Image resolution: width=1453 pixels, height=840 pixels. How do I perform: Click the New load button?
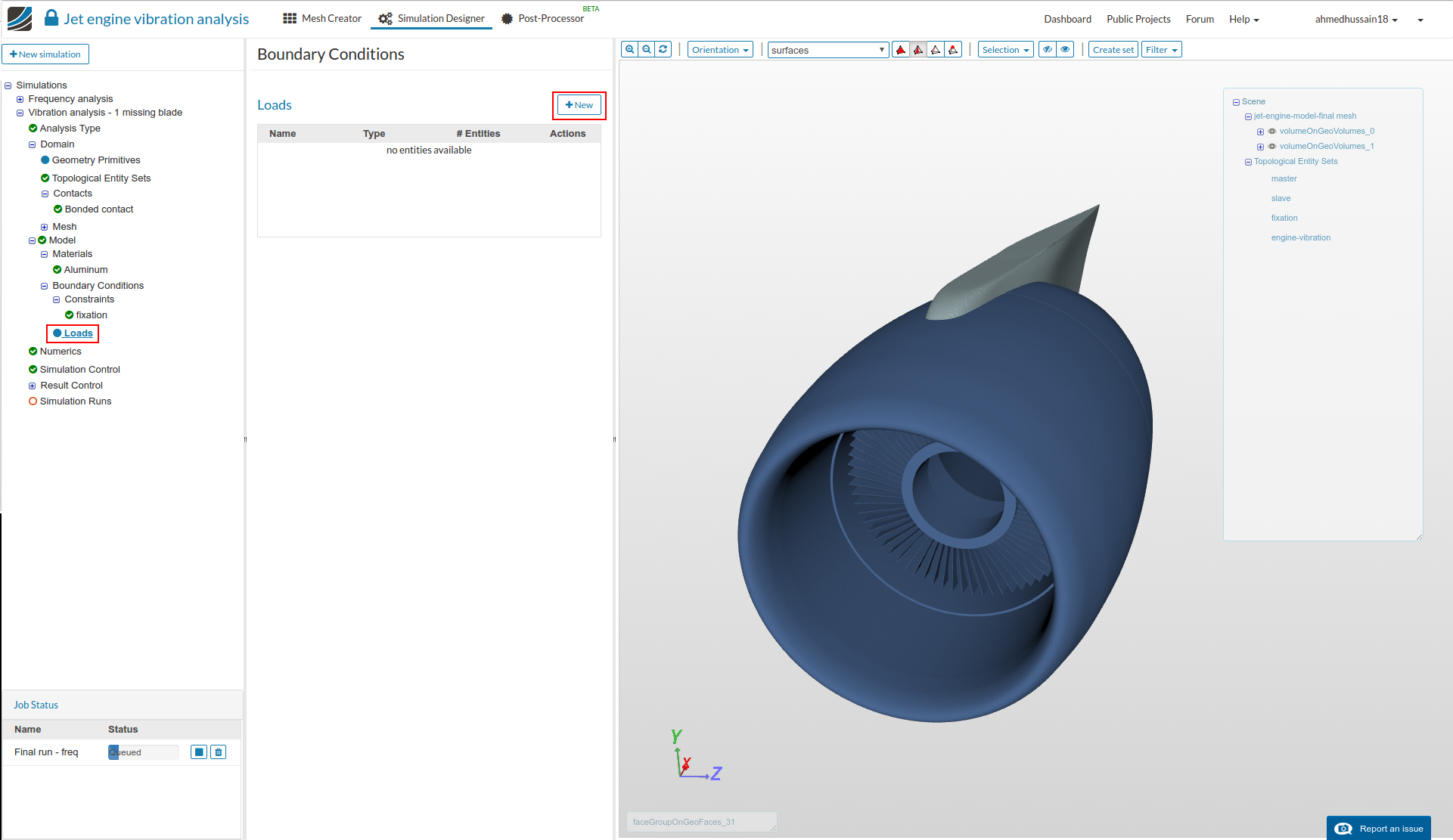(579, 105)
